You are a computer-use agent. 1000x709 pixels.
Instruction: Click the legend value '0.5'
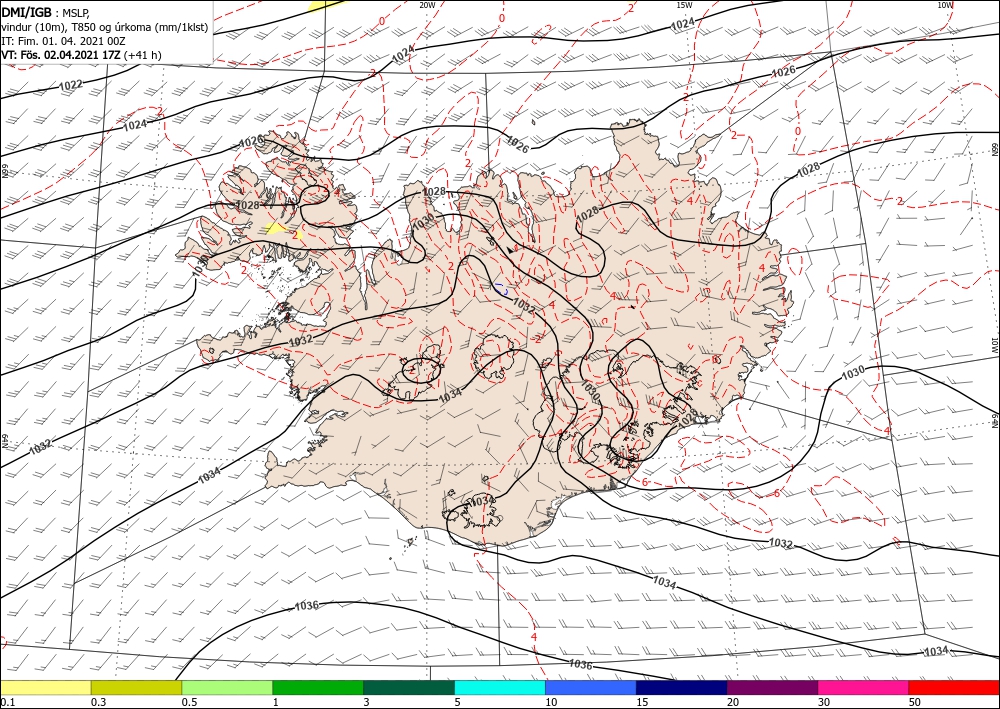point(189,702)
